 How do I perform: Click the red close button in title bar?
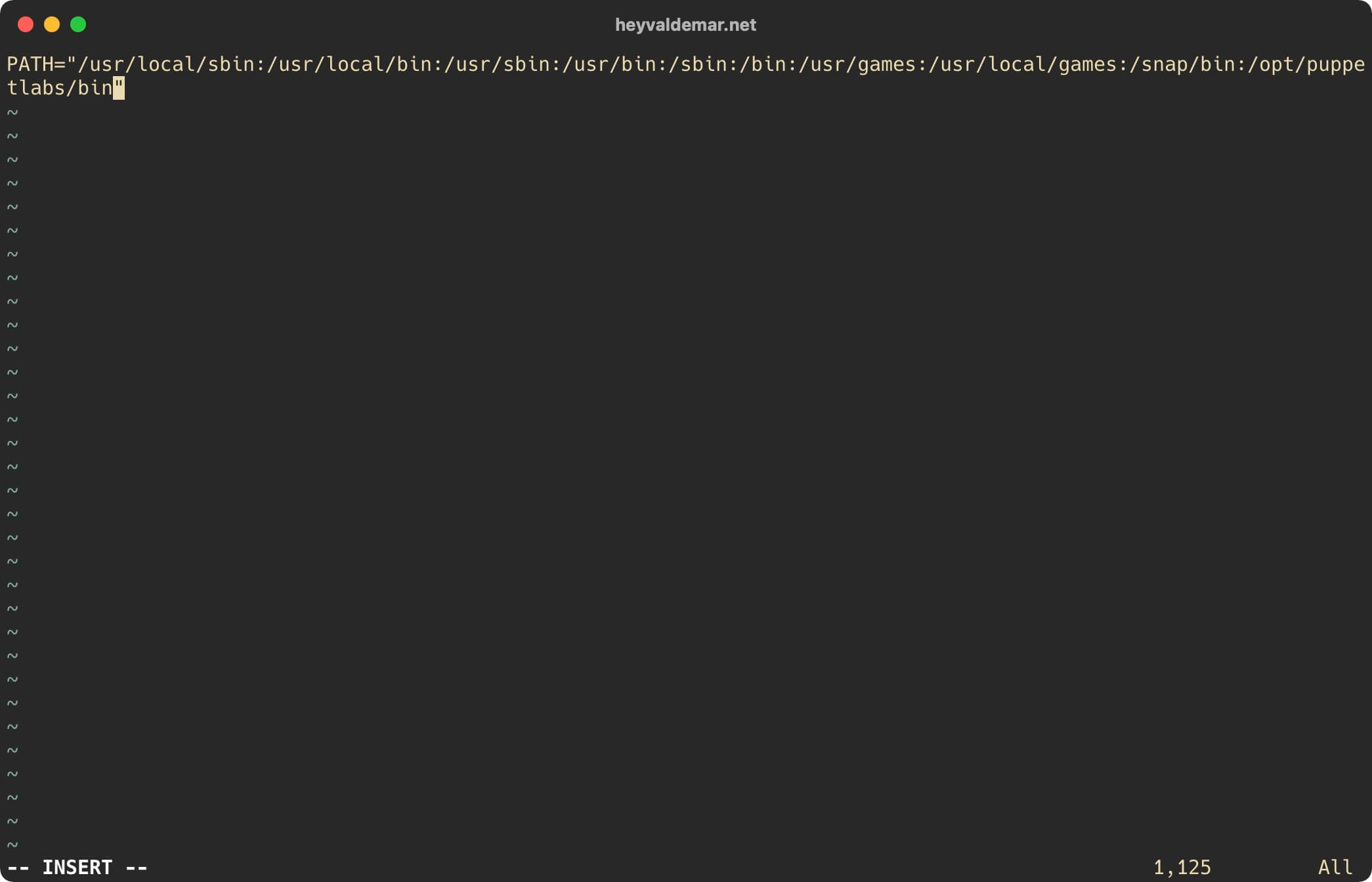point(25,25)
